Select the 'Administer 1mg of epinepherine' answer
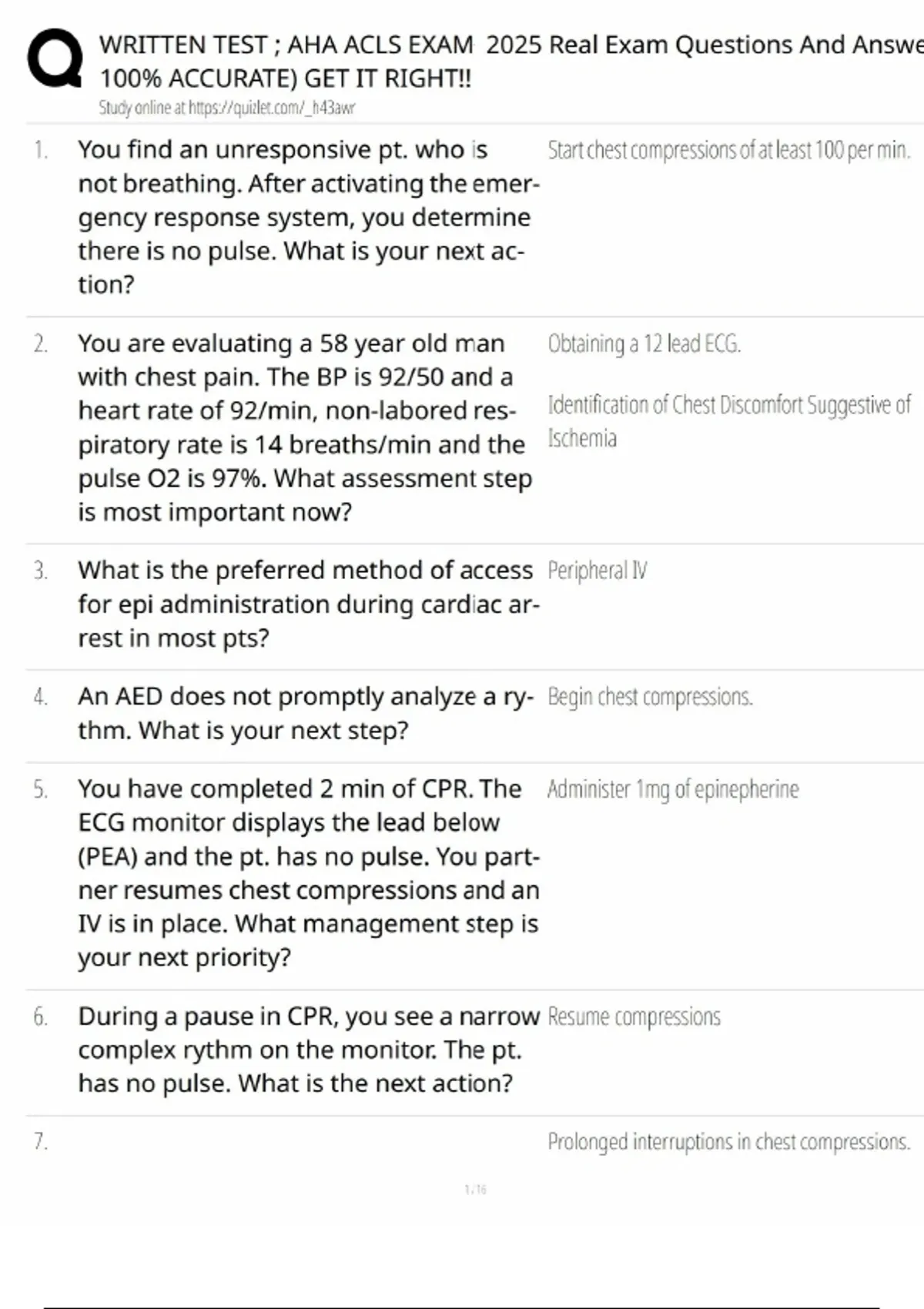Image resolution: width=924 pixels, height=1309 pixels. click(672, 789)
